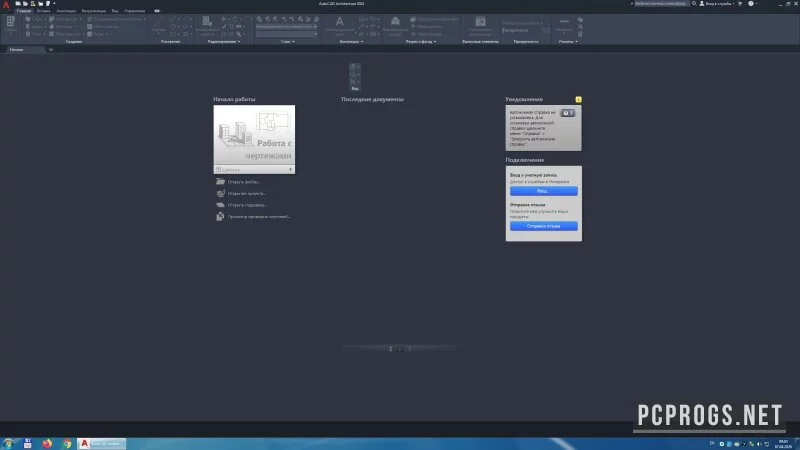
Task: Click the Открыть проект link
Action: click(x=247, y=193)
